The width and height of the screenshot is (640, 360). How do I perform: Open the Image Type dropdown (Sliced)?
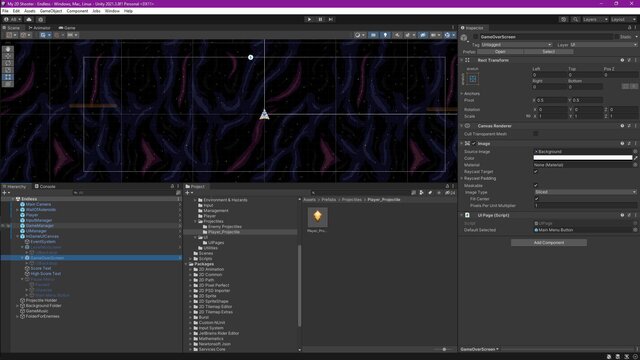point(585,192)
